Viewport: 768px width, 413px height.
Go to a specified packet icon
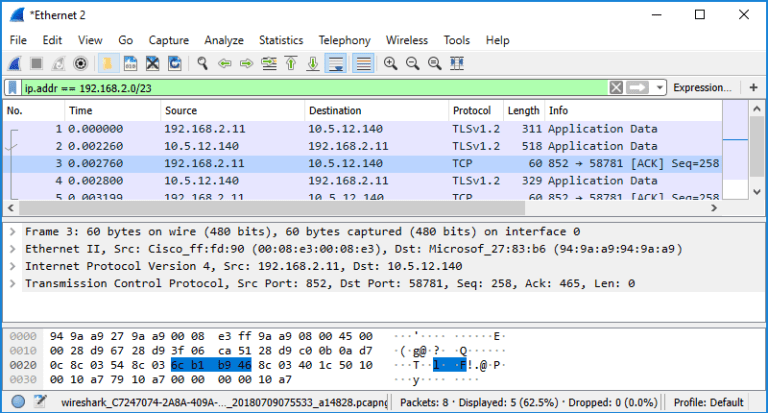pos(269,64)
